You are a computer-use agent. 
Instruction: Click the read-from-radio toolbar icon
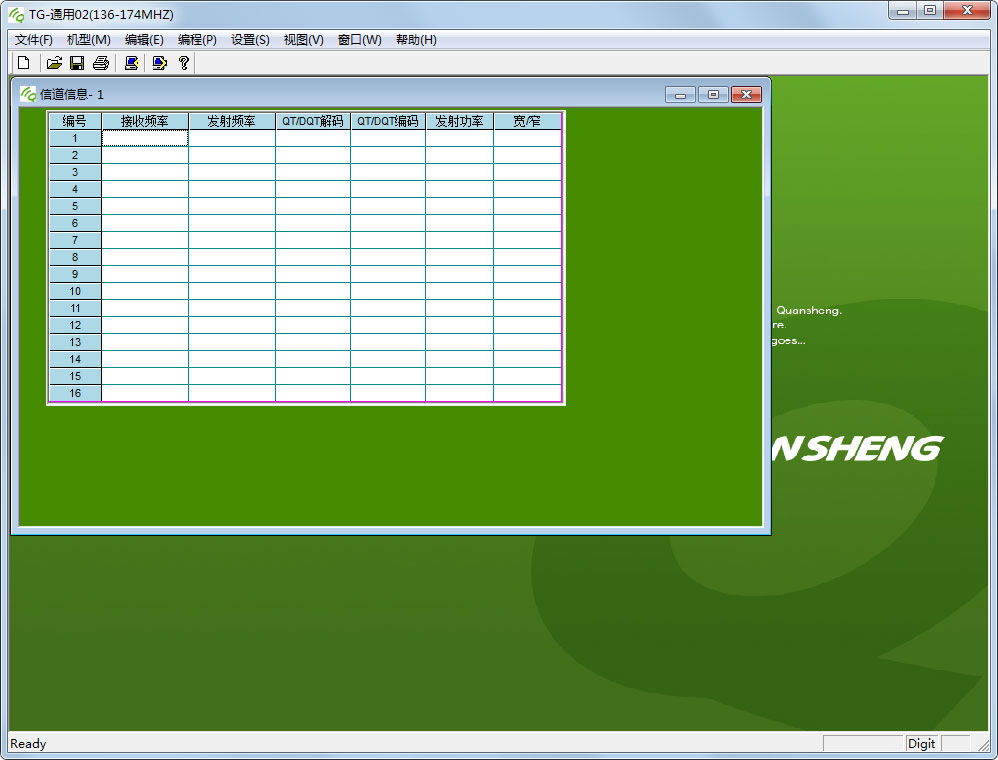click(131, 63)
